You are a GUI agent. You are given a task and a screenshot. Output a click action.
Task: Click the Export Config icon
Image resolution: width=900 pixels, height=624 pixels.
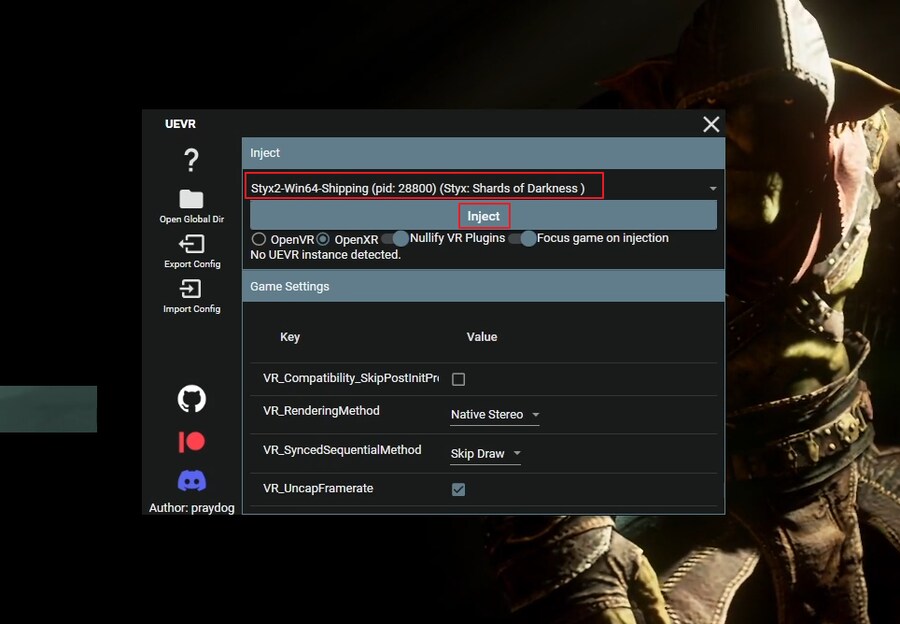(x=191, y=244)
